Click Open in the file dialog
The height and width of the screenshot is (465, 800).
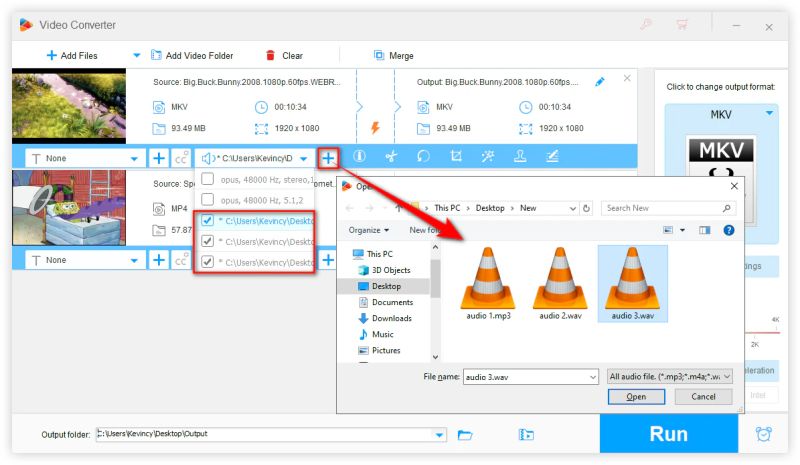tap(636, 397)
